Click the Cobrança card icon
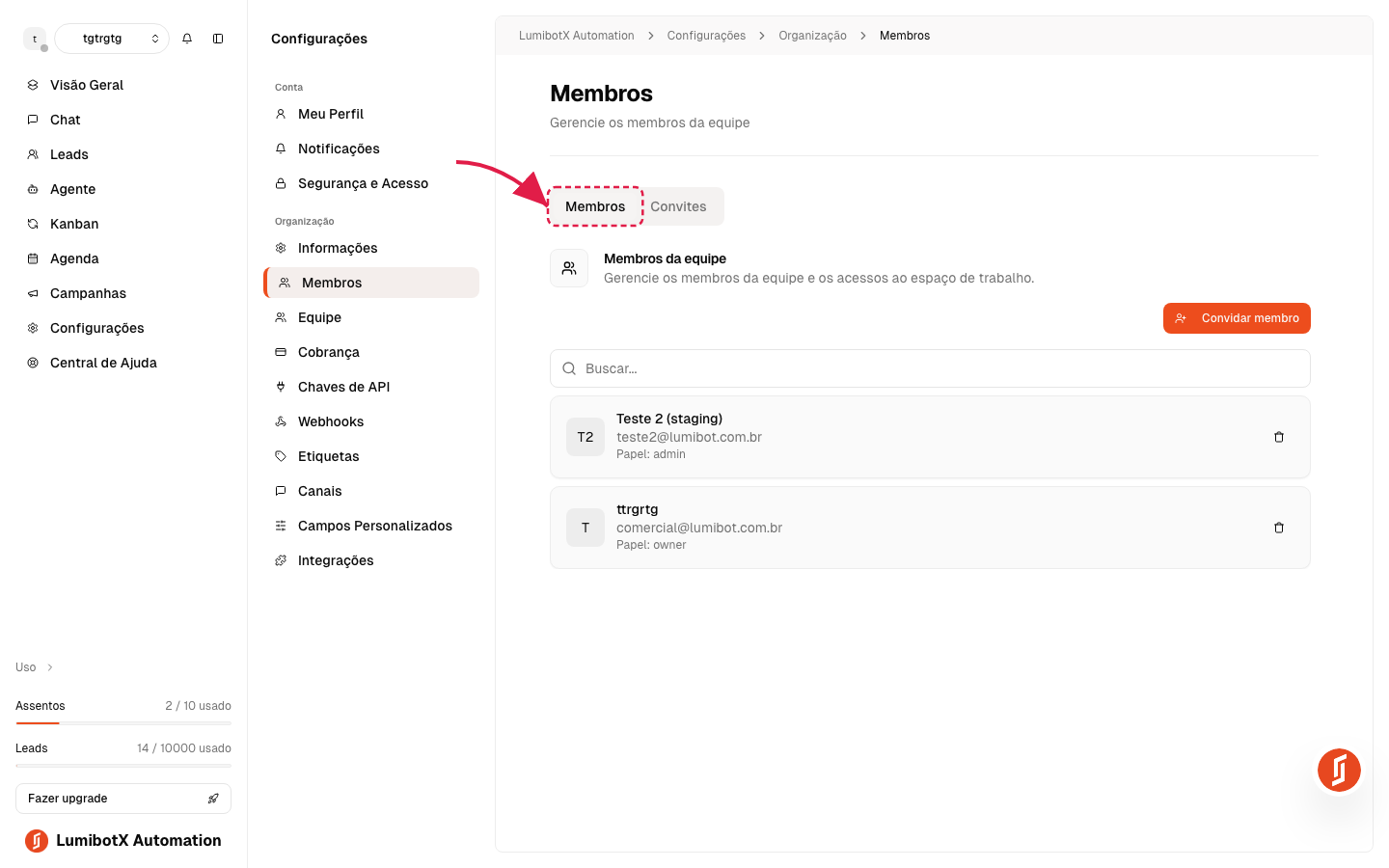The height and width of the screenshot is (868, 1389). (281, 352)
